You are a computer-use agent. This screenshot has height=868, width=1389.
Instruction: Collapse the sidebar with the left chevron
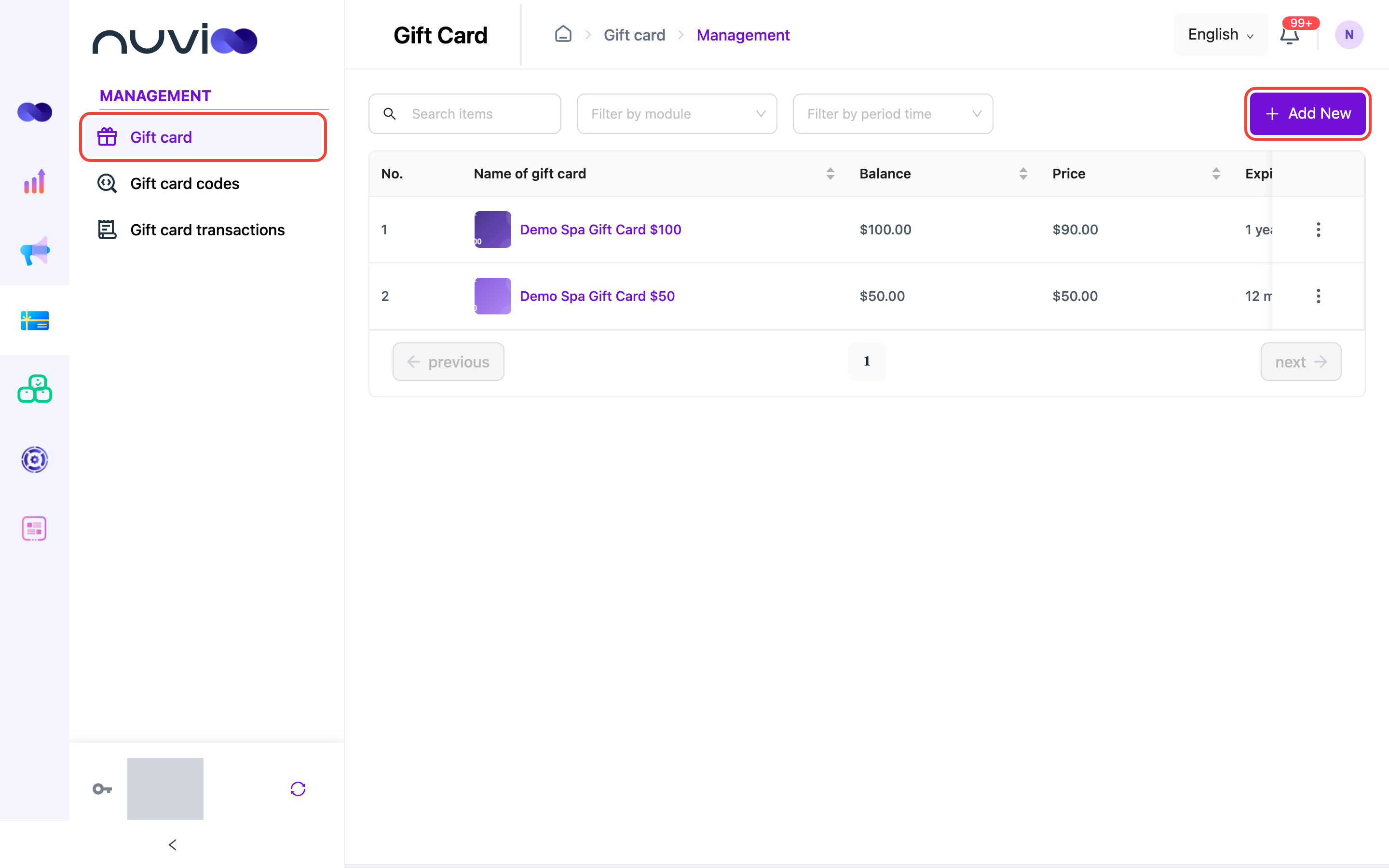[172, 844]
